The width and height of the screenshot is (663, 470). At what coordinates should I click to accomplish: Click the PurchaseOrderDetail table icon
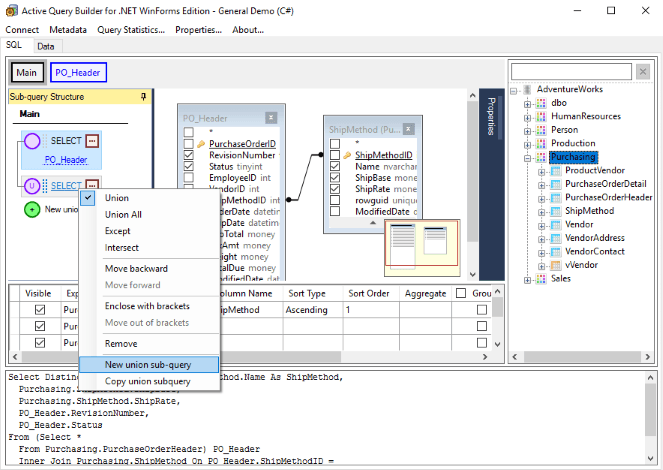(x=556, y=184)
